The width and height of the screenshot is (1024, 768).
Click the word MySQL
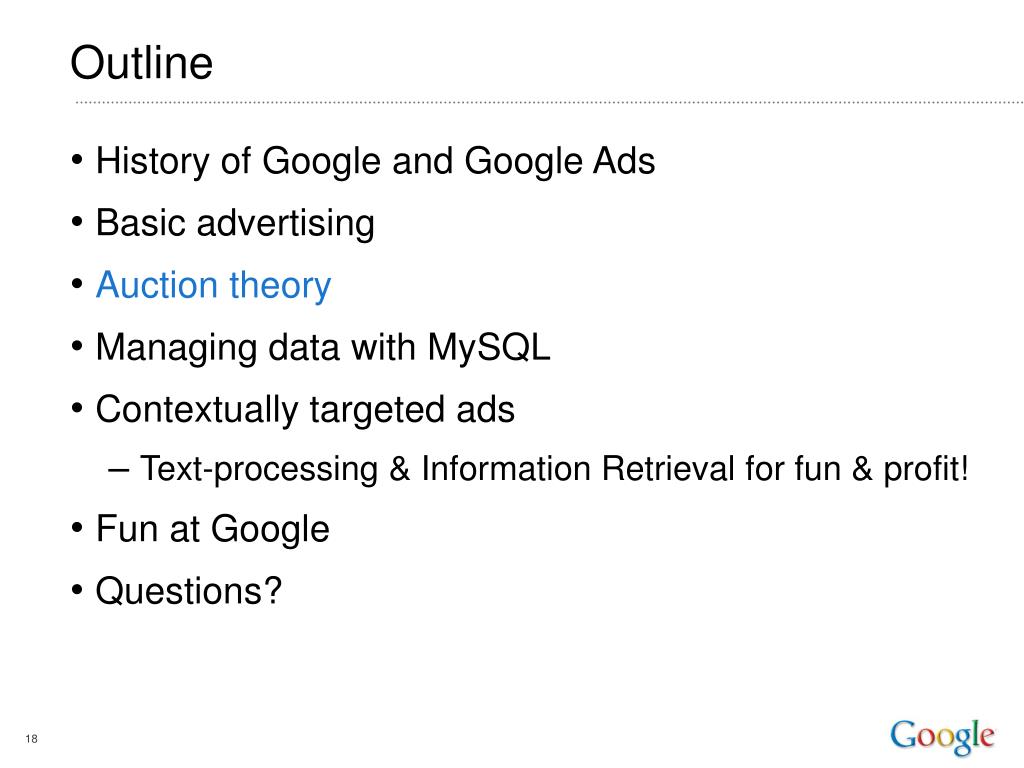tap(488, 347)
